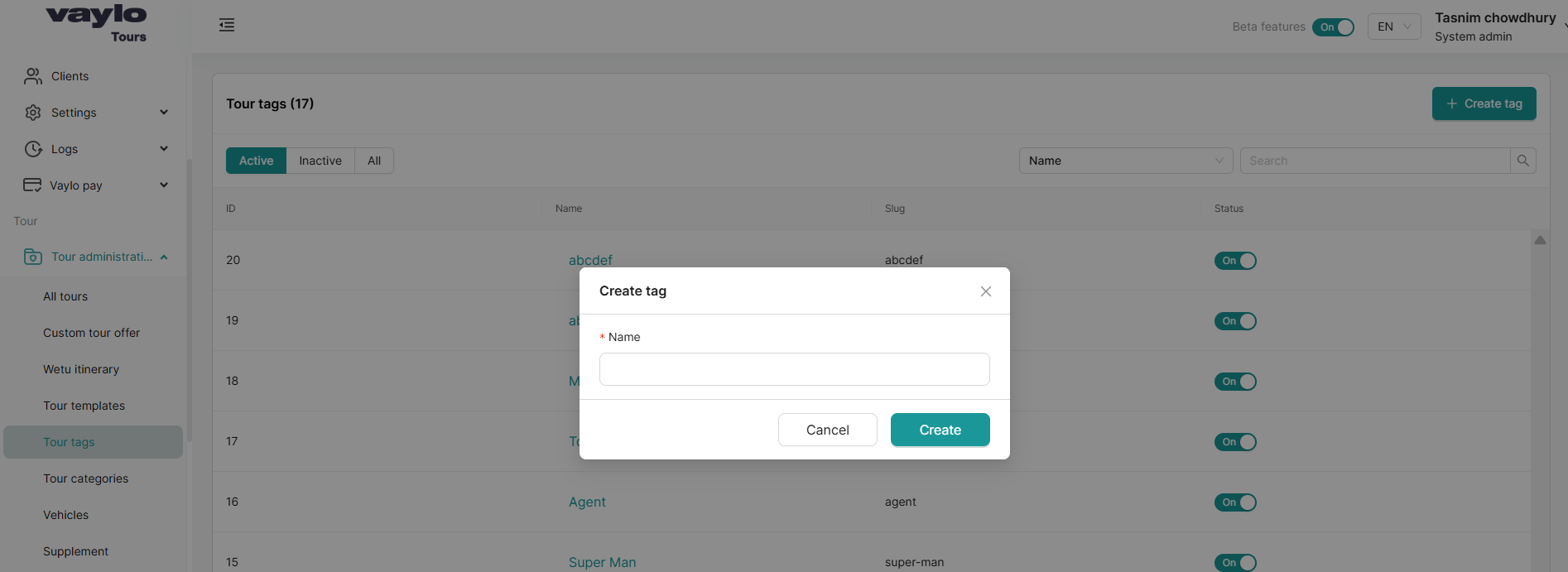Click the Tour administration camera icon
Viewport: 1568px width, 572px height.
click(33, 257)
